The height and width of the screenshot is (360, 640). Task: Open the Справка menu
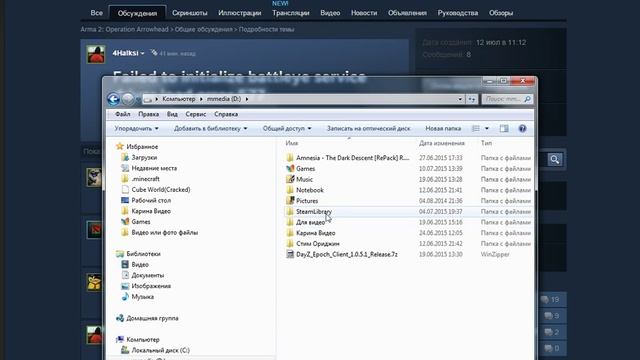click(x=226, y=114)
